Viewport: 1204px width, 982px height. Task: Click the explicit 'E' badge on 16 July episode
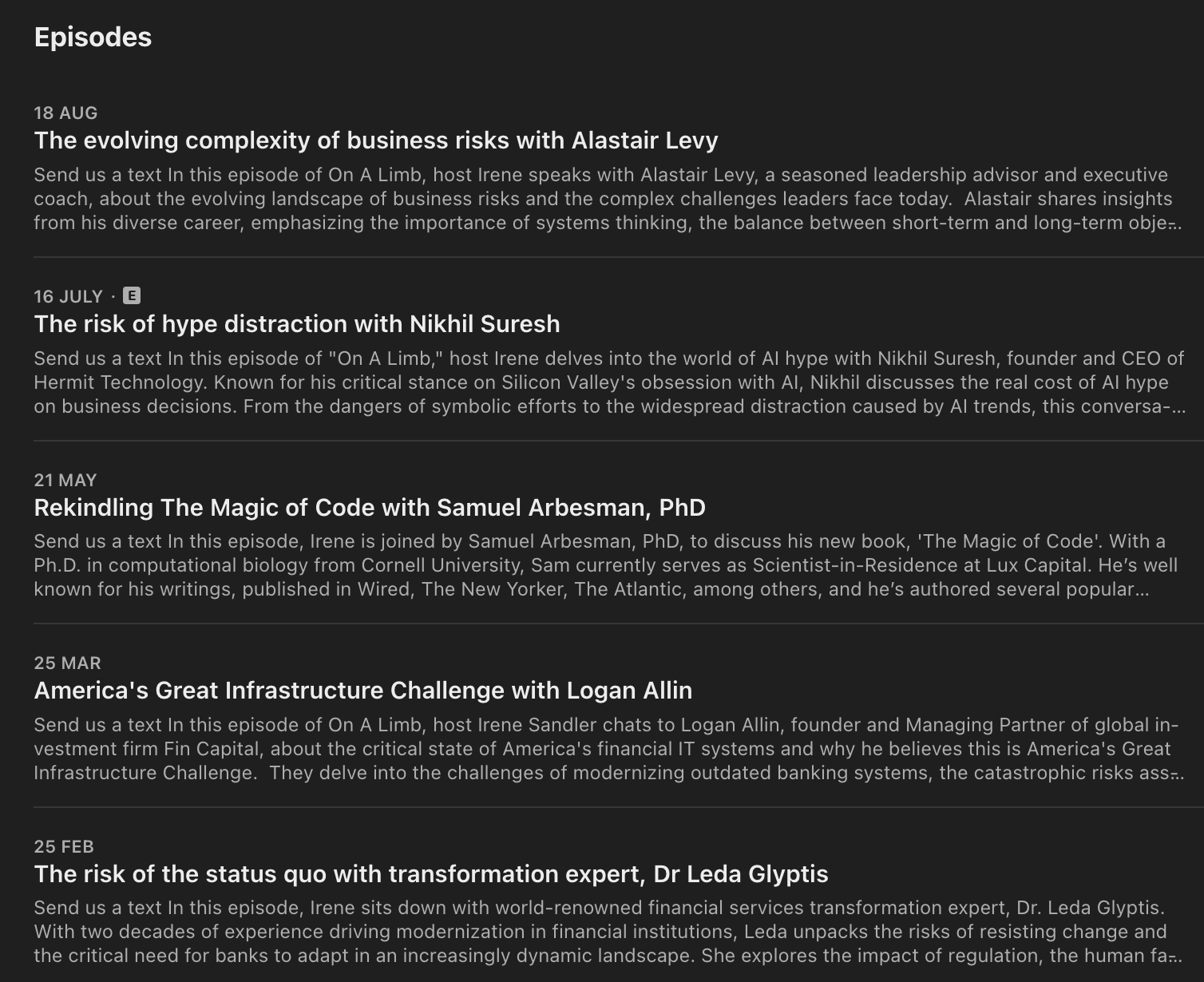point(132,296)
